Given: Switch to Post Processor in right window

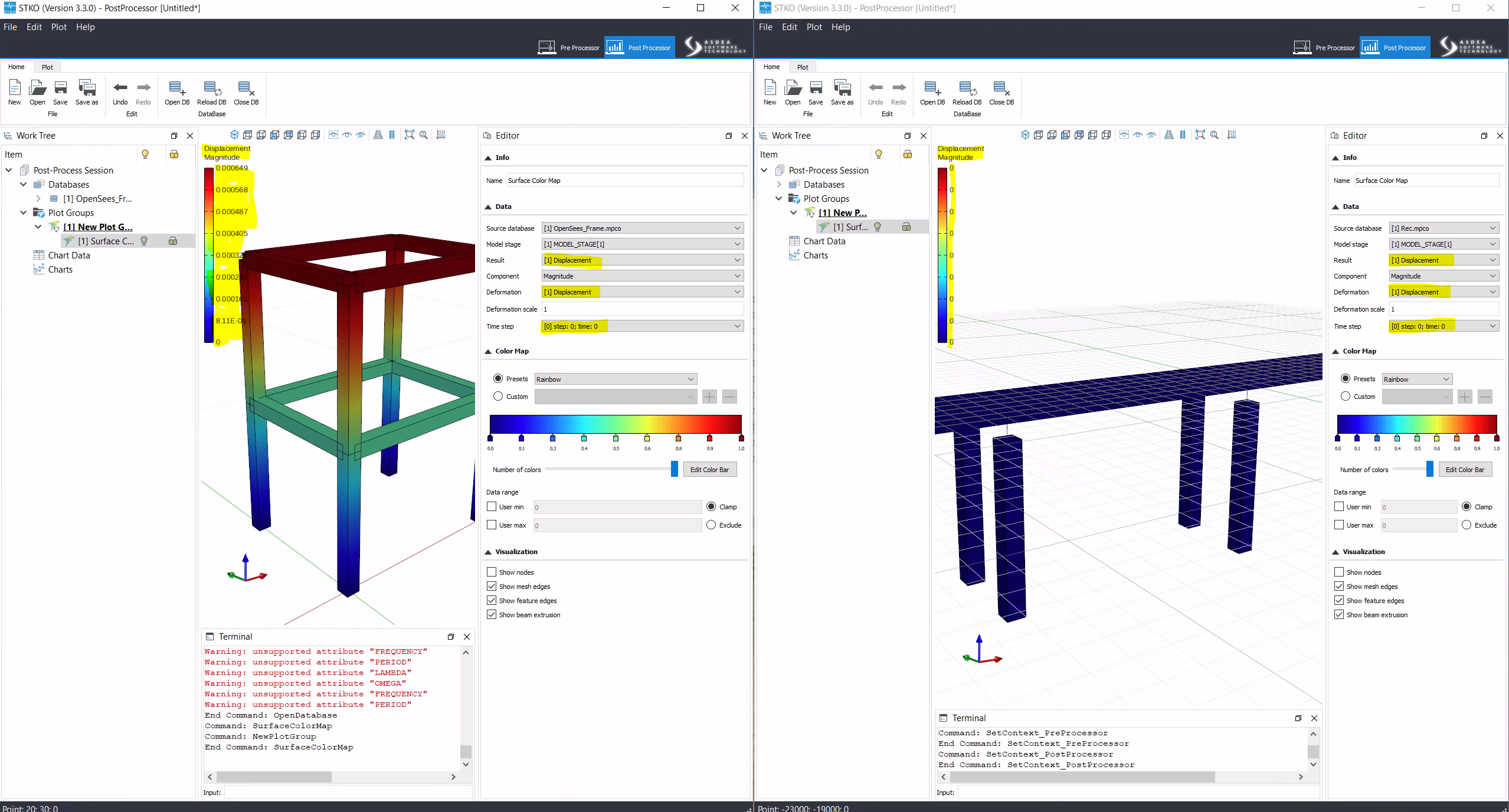Looking at the screenshot, I should 1395,47.
